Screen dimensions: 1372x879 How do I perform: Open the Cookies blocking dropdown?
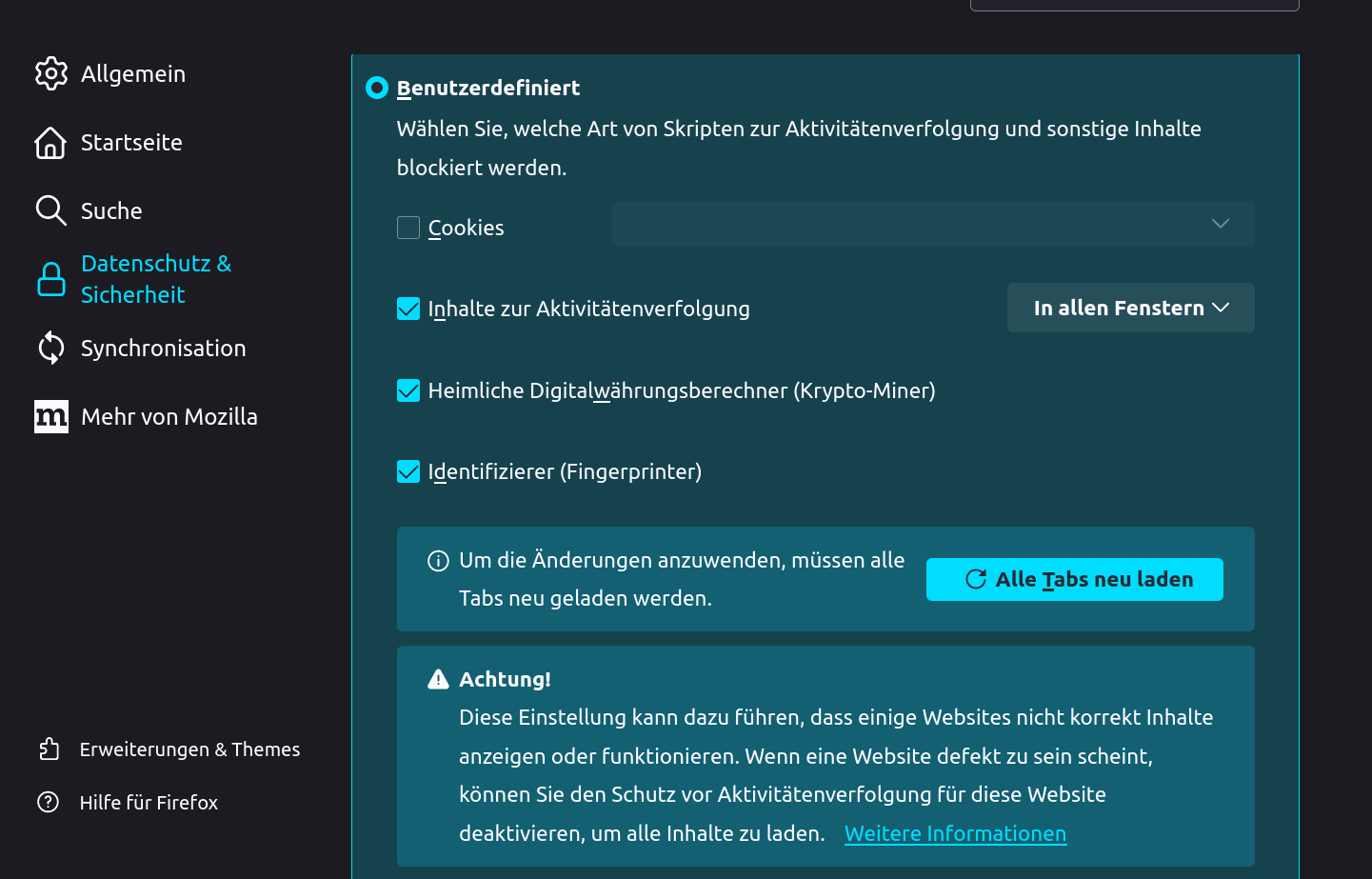tap(932, 224)
